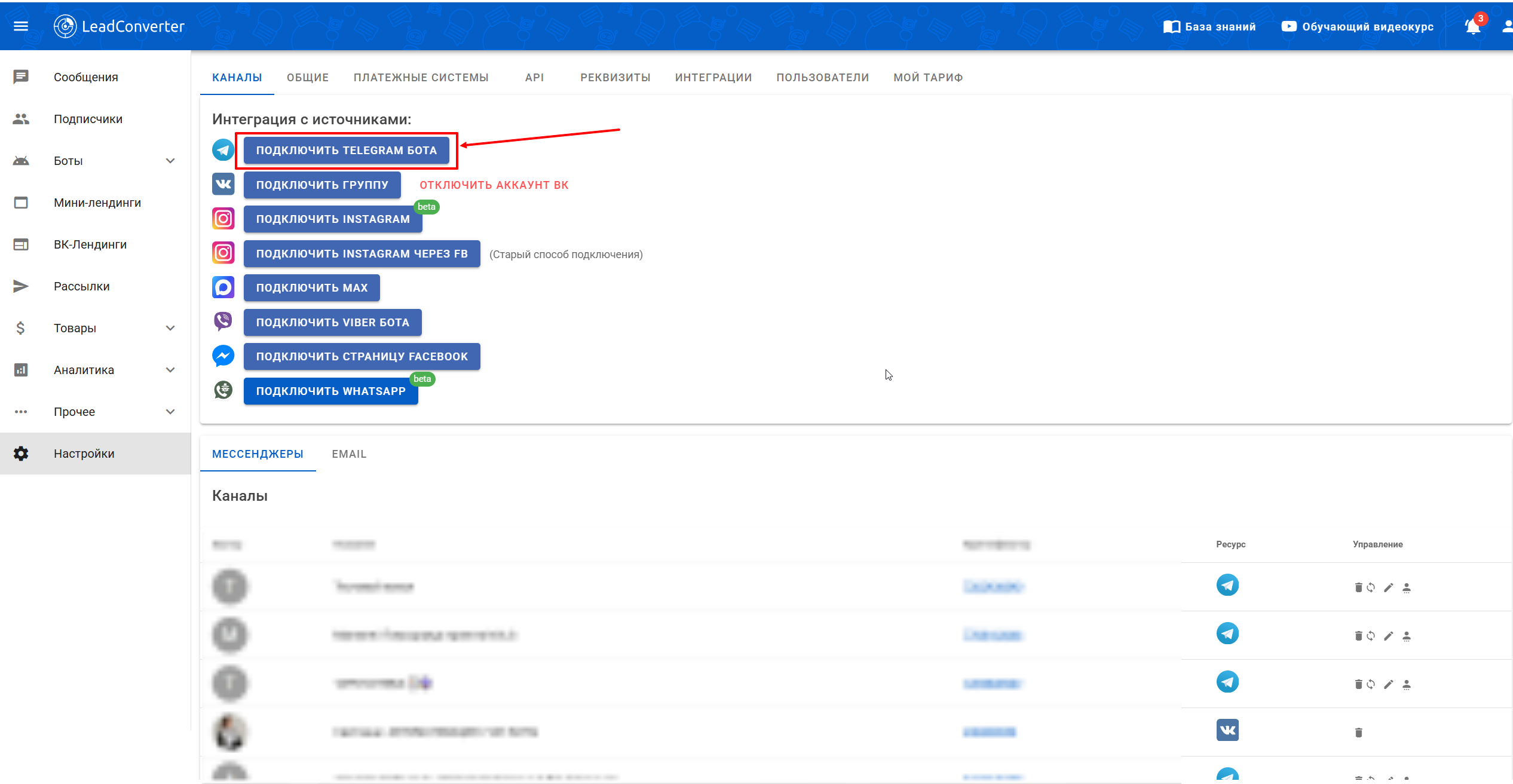Expand the Товары sidebar submenu
Image resolution: width=1513 pixels, height=784 pixels.
[x=170, y=328]
